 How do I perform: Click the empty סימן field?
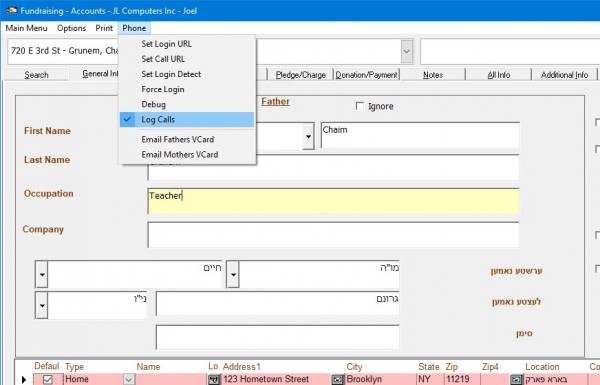[x=278, y=337]
